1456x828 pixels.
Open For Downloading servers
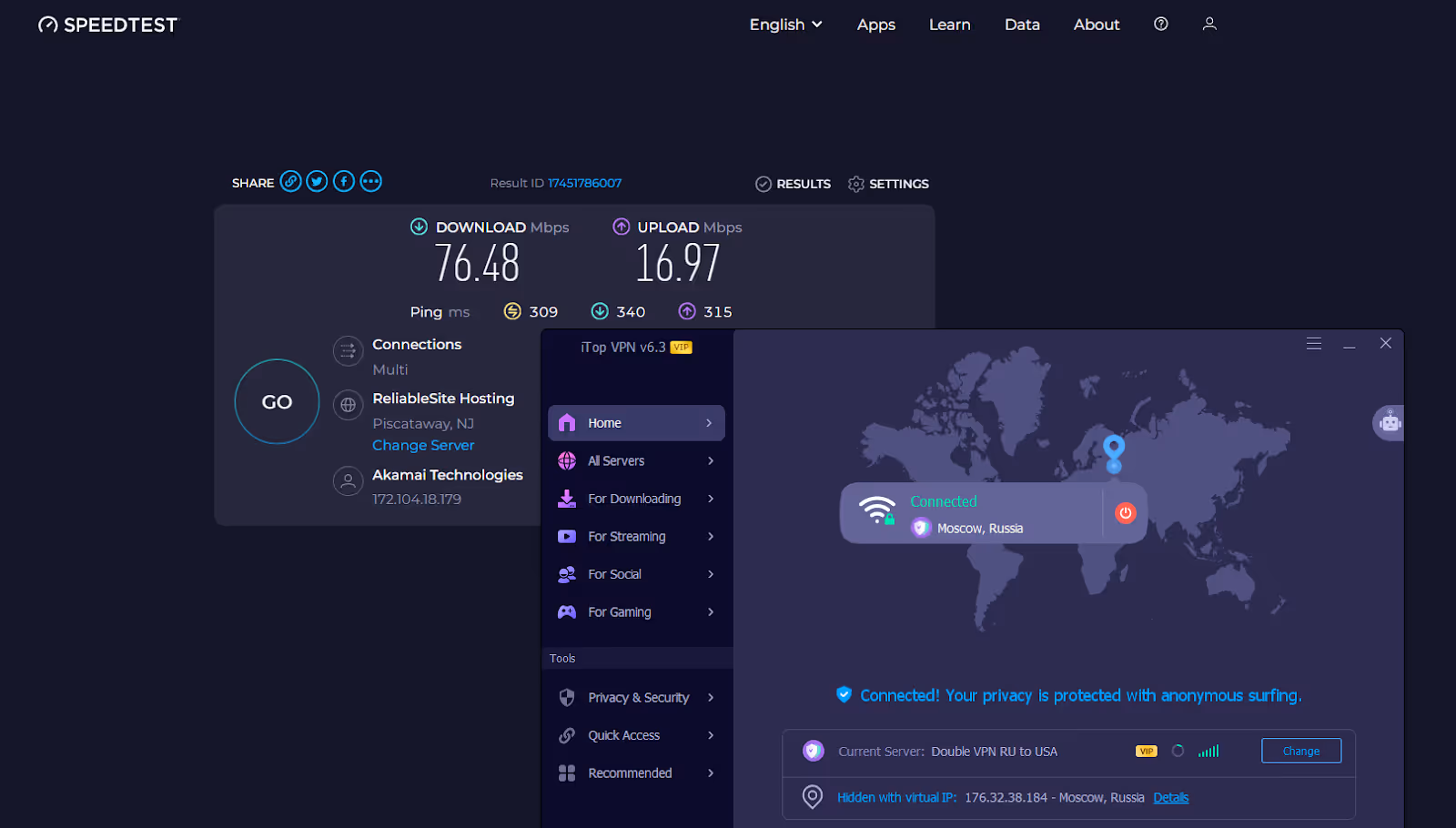pos(636,499)
